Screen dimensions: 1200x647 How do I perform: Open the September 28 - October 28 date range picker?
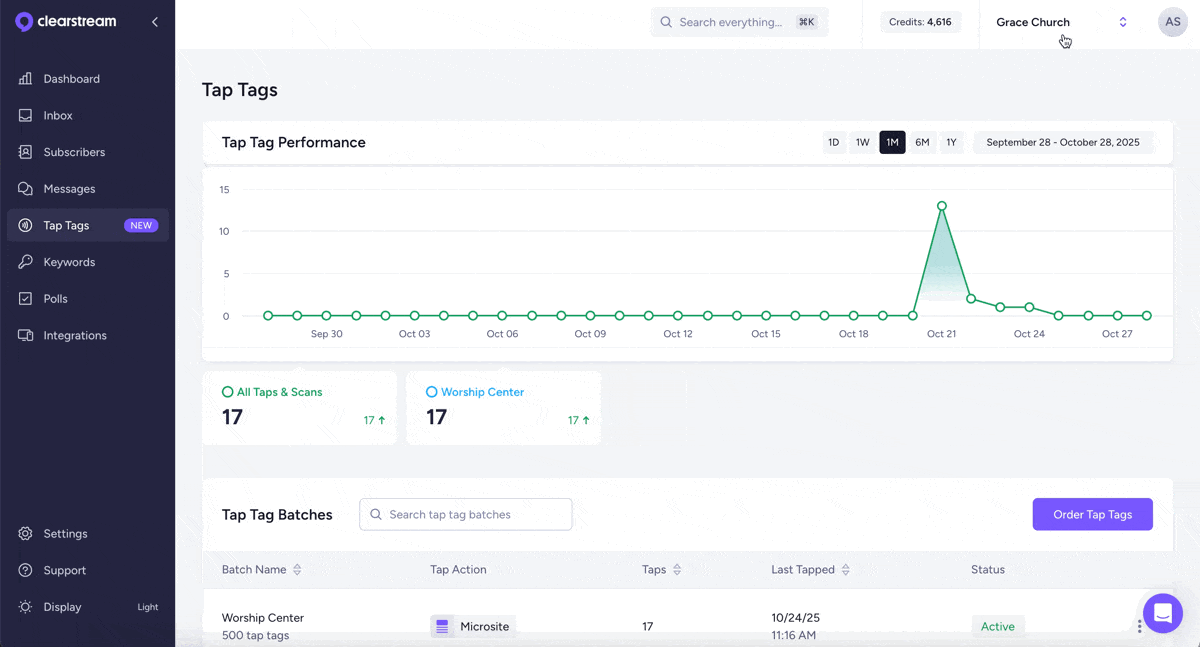coord(1062,143)
